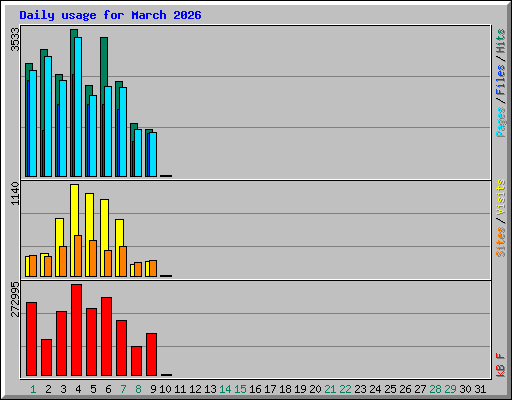Click the red KB bar for day 2
This screenshot has width=512, height=400.
point(46,357)
